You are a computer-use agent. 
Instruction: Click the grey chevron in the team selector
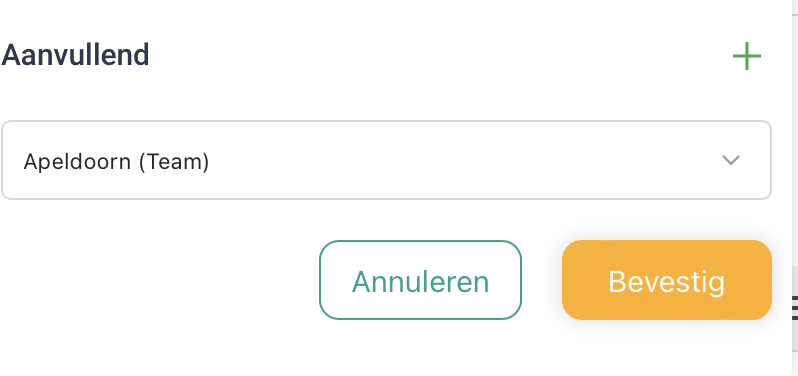point(731,160)
